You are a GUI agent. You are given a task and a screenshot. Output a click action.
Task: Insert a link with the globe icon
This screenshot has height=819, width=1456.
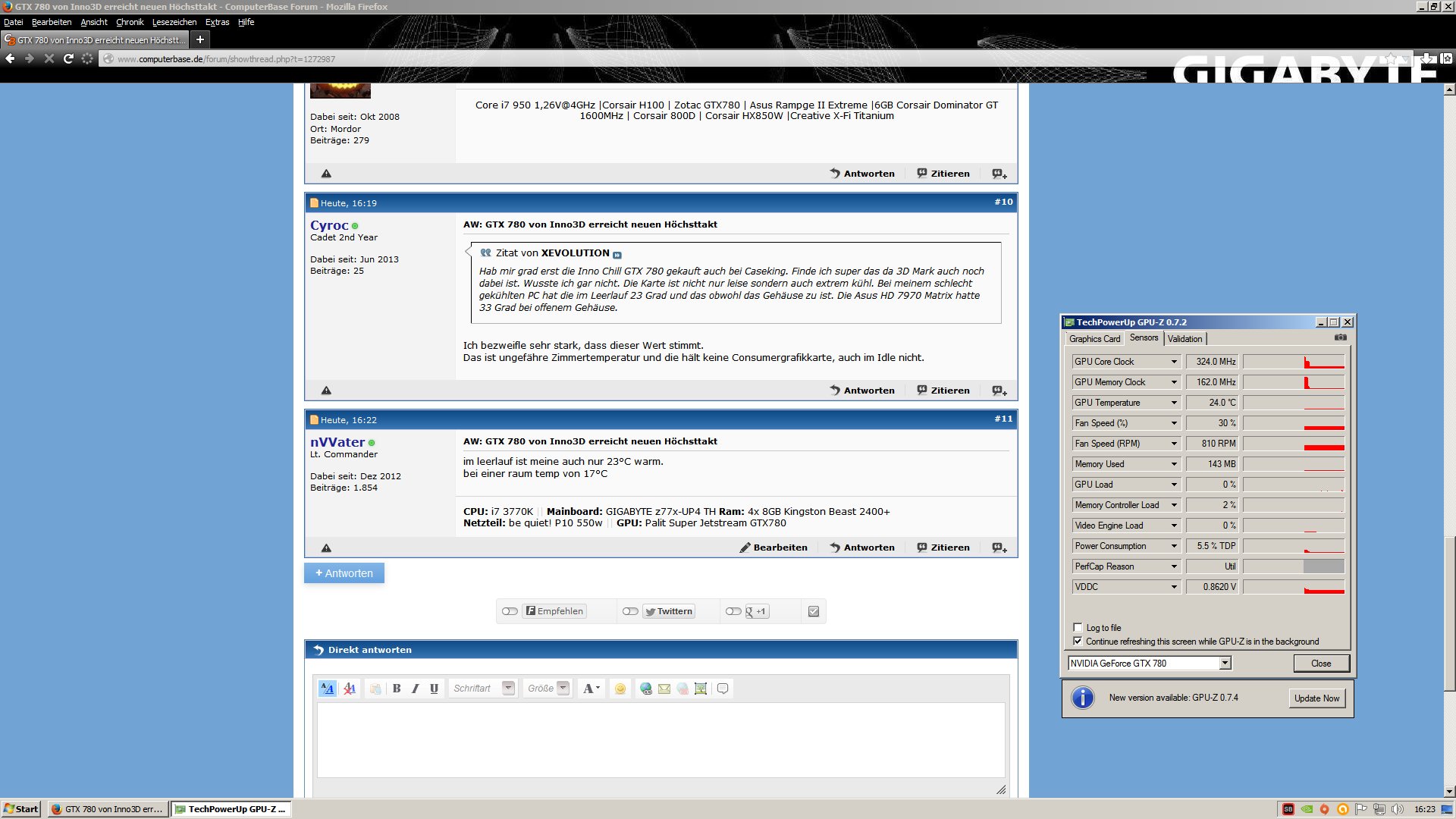pyautogui.click(x=646, y=689)
